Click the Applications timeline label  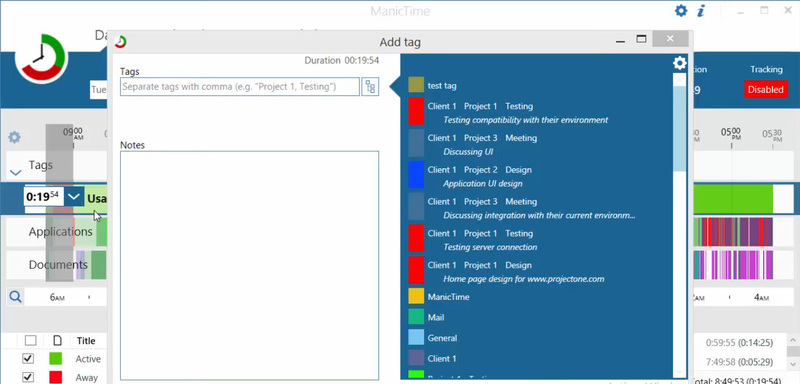(61, 232)
